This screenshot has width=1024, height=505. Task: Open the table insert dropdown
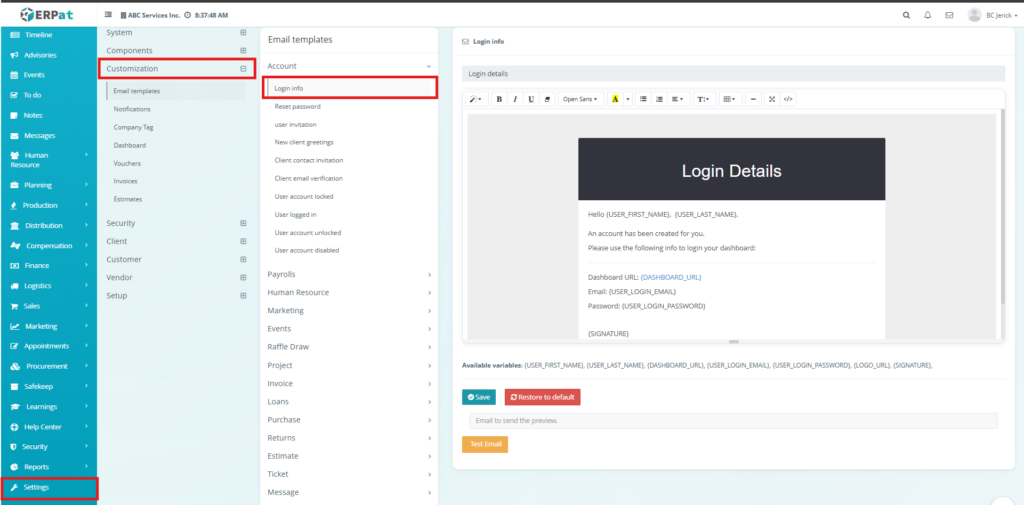729,99
